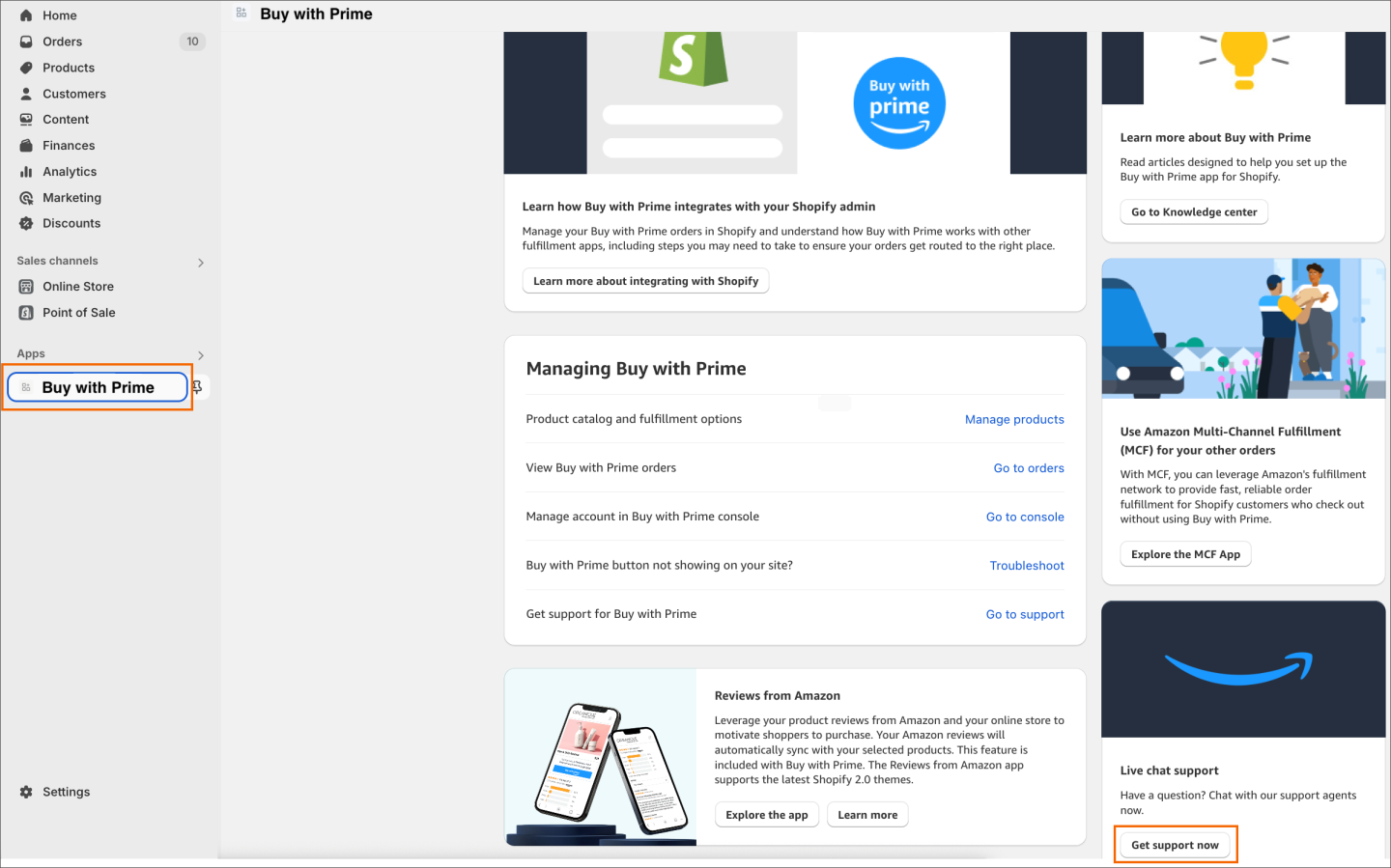Click the Finances icon
Viewport: 1391px width, 868px height.
(x=26, y=145)
